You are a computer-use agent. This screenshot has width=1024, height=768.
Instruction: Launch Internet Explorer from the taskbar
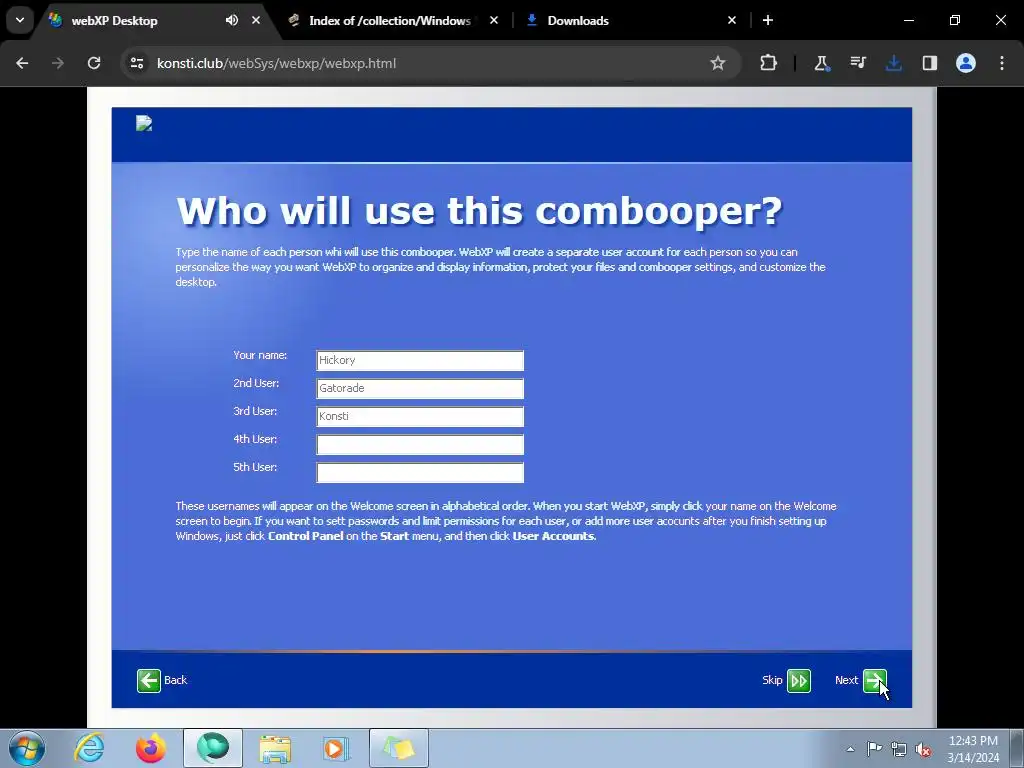pos(89,748)
